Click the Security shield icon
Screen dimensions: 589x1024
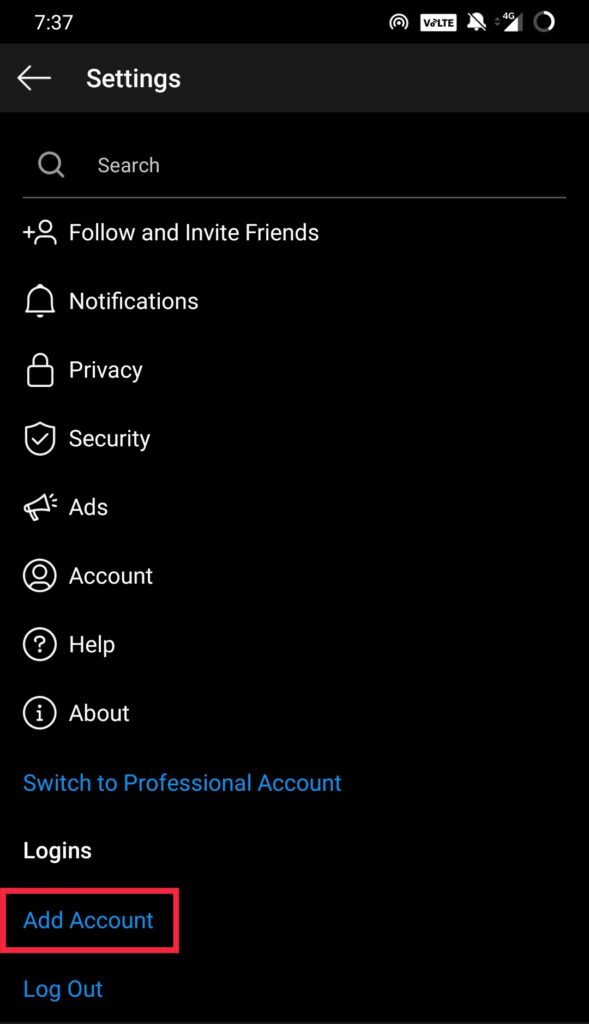[40, 438]
